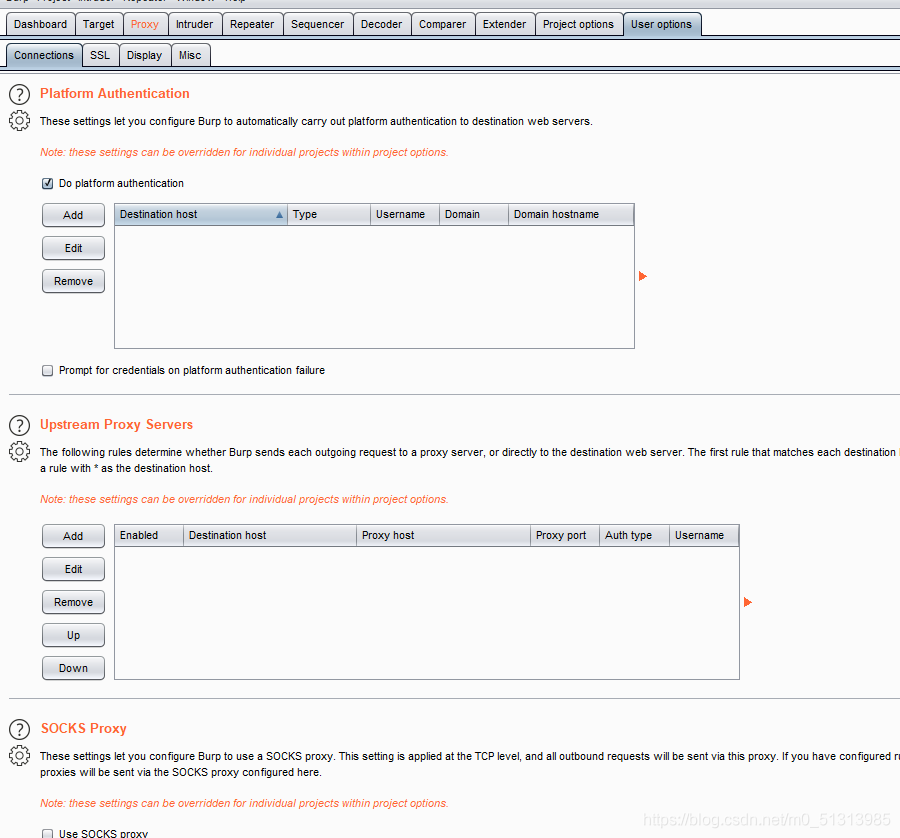Switch to the Dashboard tab

coord(40,24)
